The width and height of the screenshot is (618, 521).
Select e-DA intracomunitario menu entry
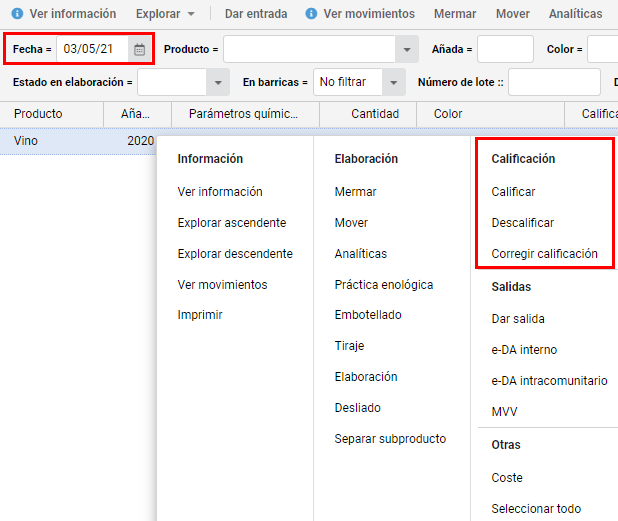tap(549, 381)
